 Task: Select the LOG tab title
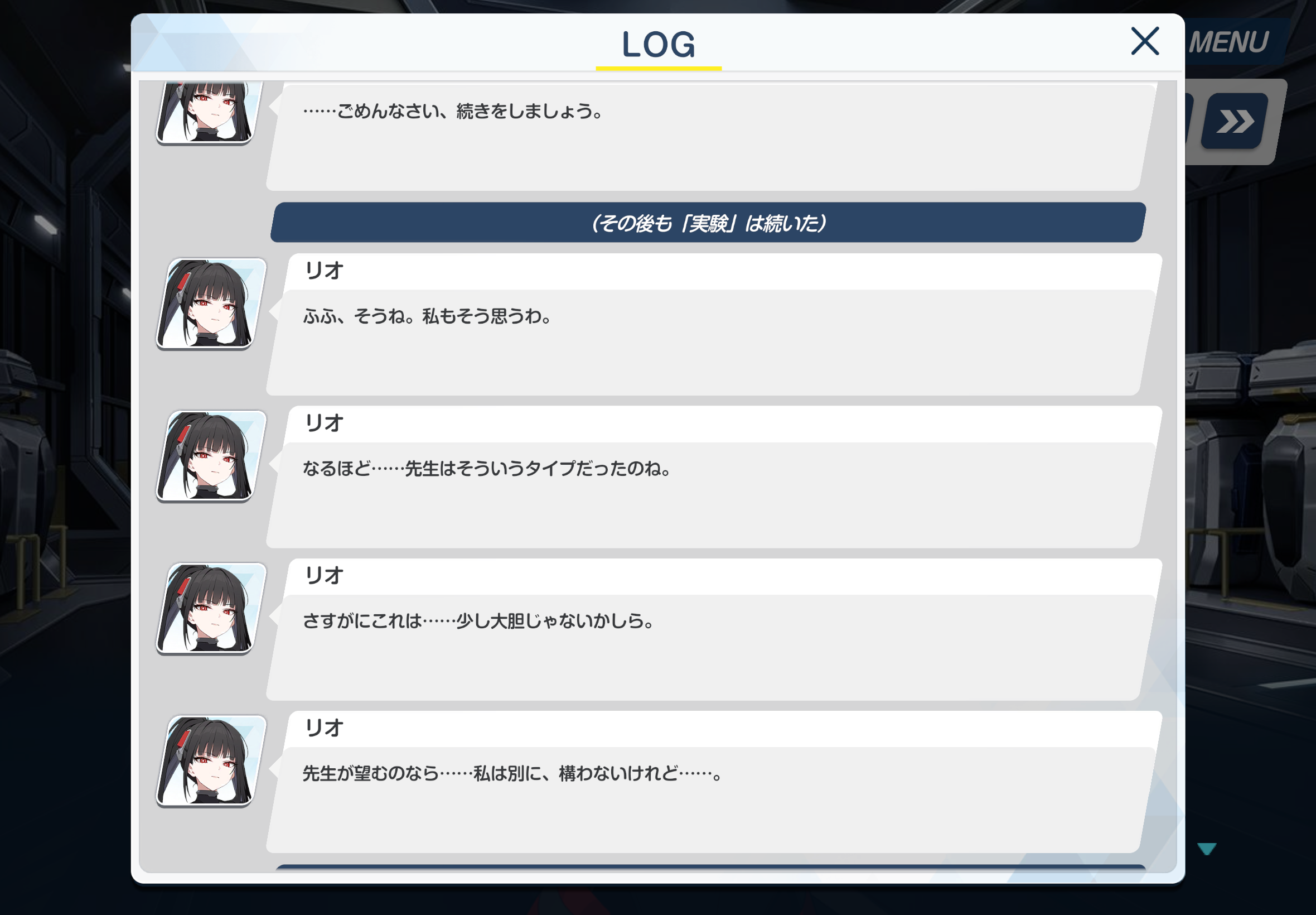point(659,45)
